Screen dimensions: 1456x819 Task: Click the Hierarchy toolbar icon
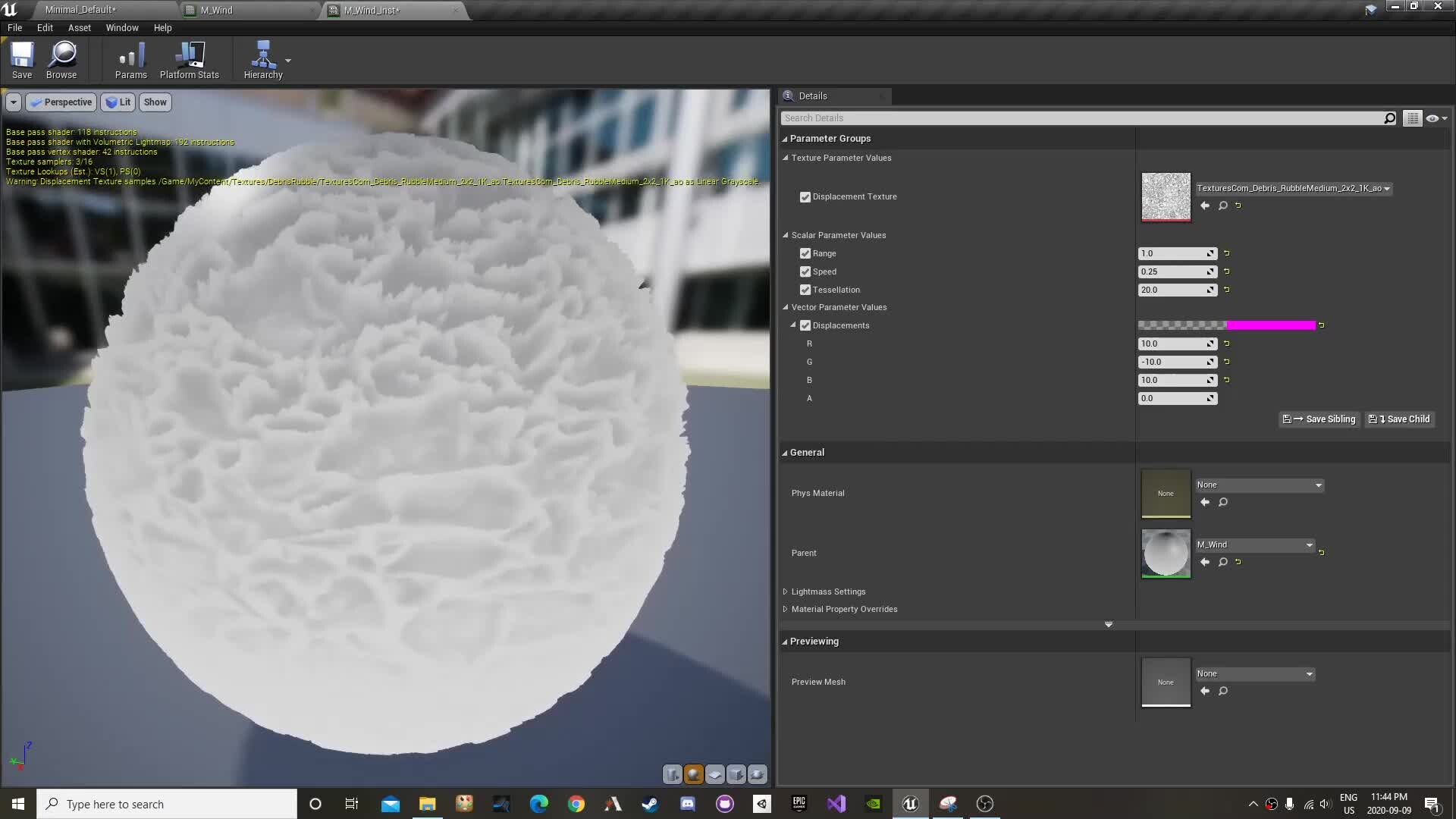[x=262, y=59]
